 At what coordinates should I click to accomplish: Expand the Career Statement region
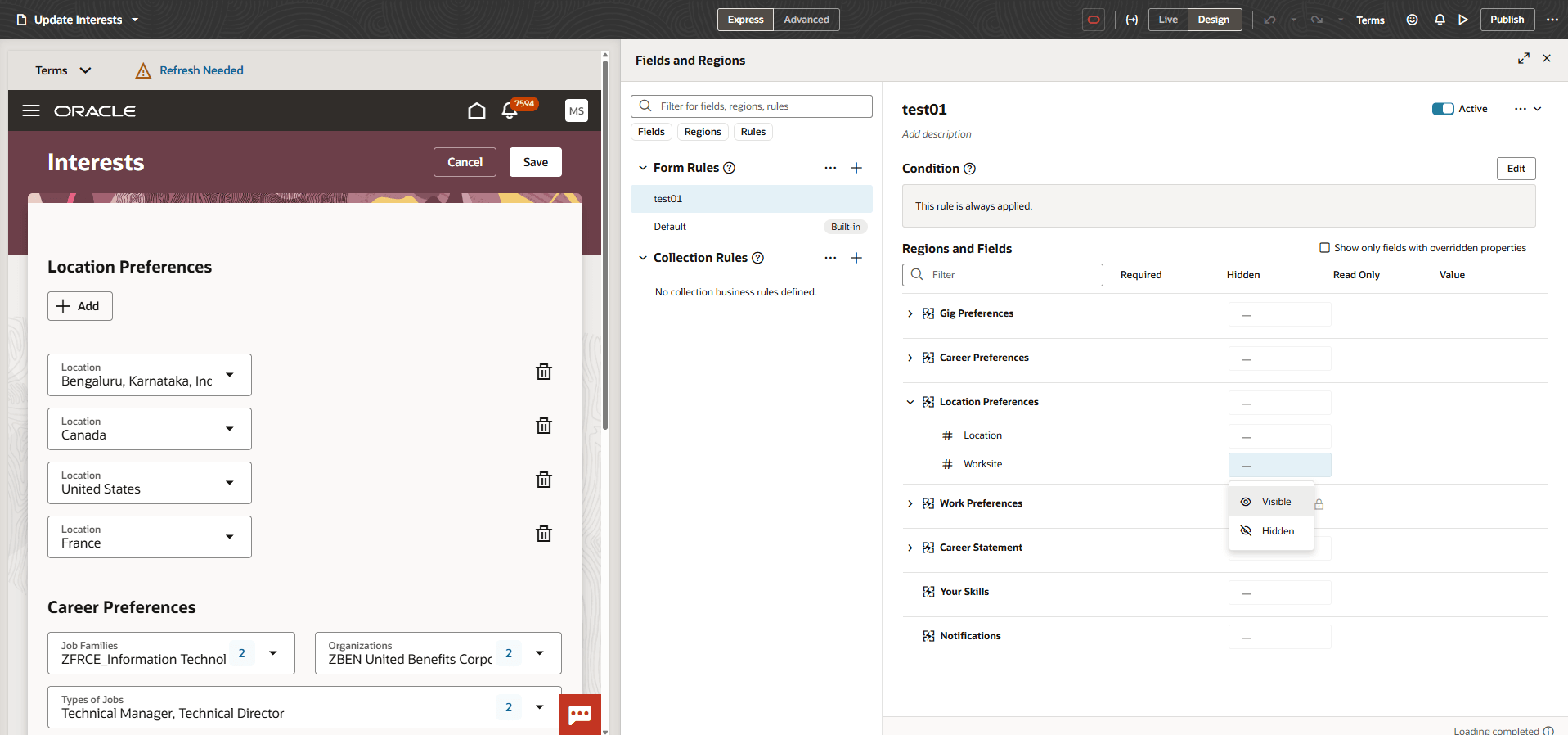pyautogui.click(x=910, y=548)
